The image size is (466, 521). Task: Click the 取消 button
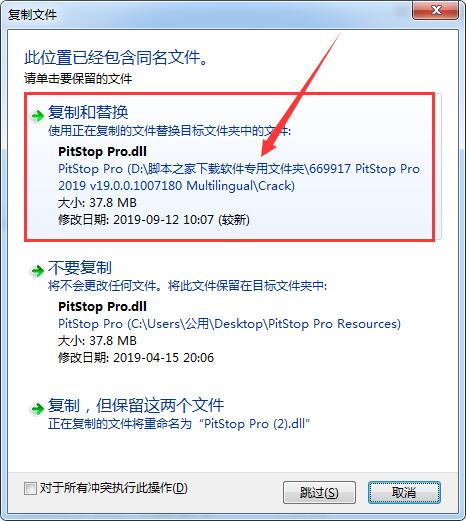404,492
